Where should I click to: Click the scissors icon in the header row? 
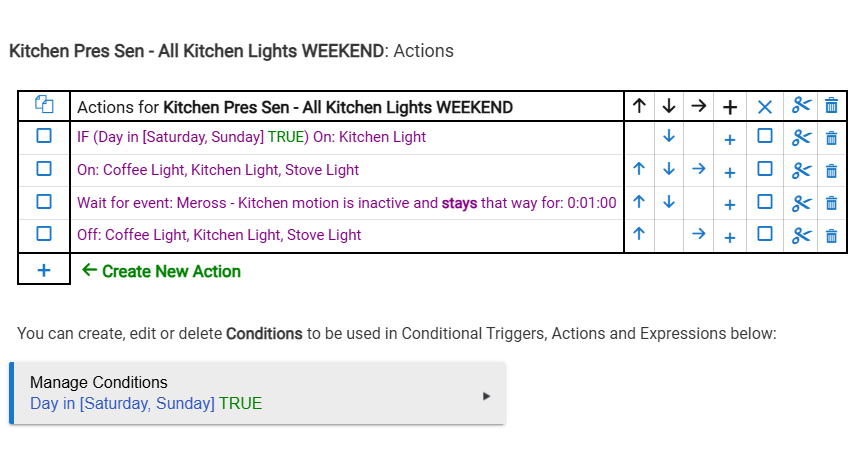[800, 106]
